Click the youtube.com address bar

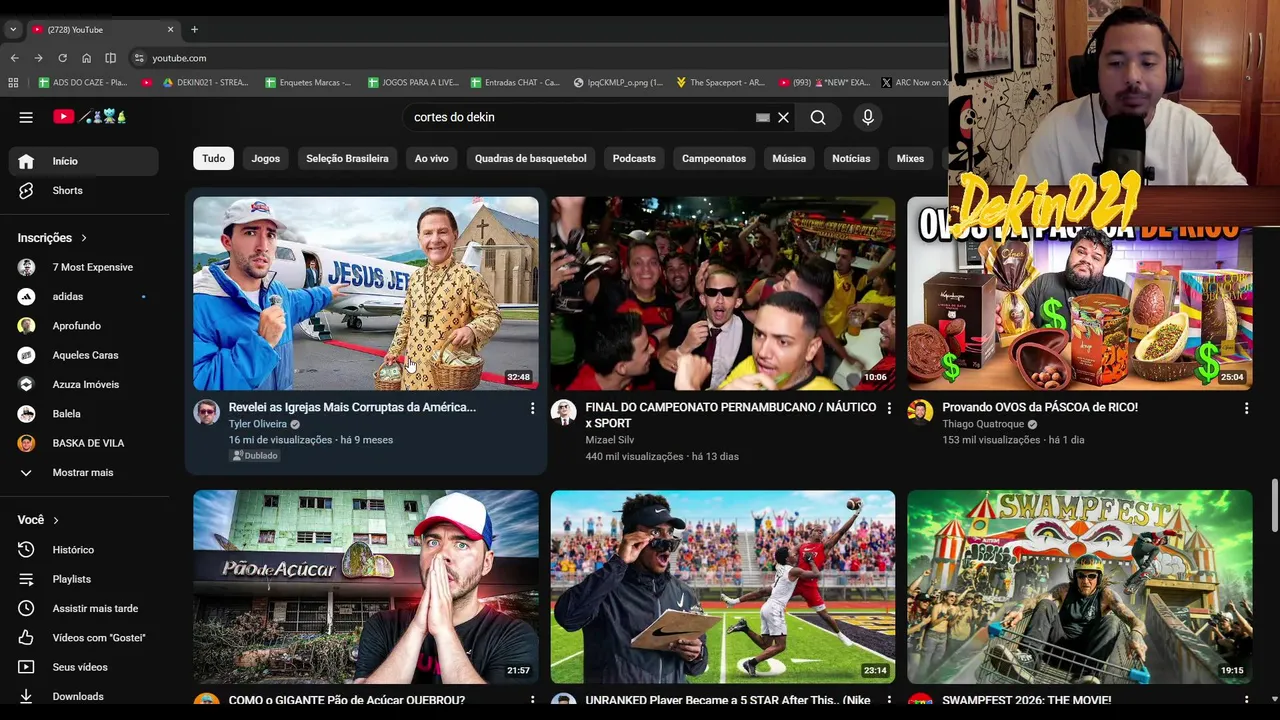[540, 58]
